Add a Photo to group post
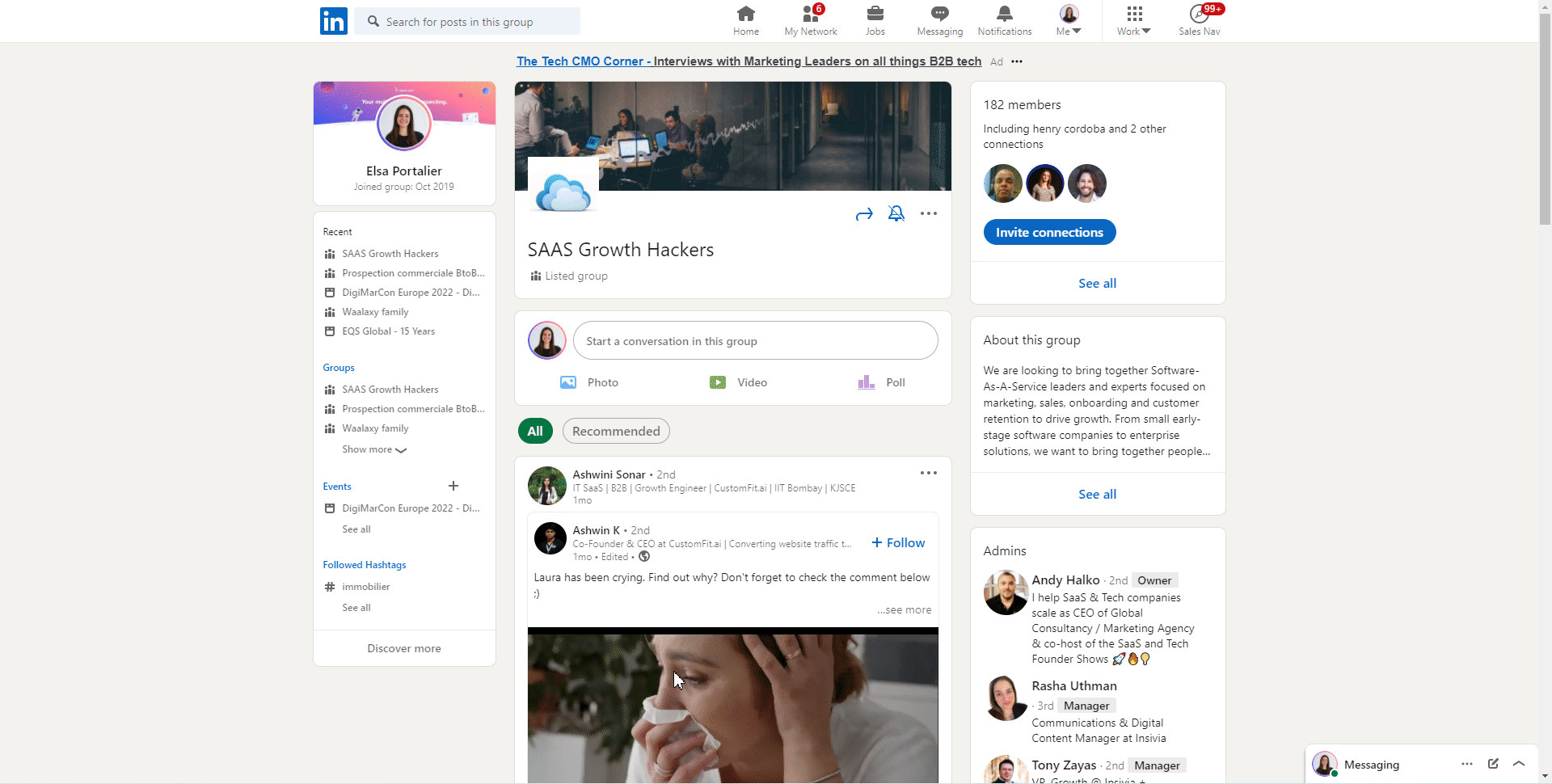This screenshot has width=1552, height=784. (x=589, y=382)
